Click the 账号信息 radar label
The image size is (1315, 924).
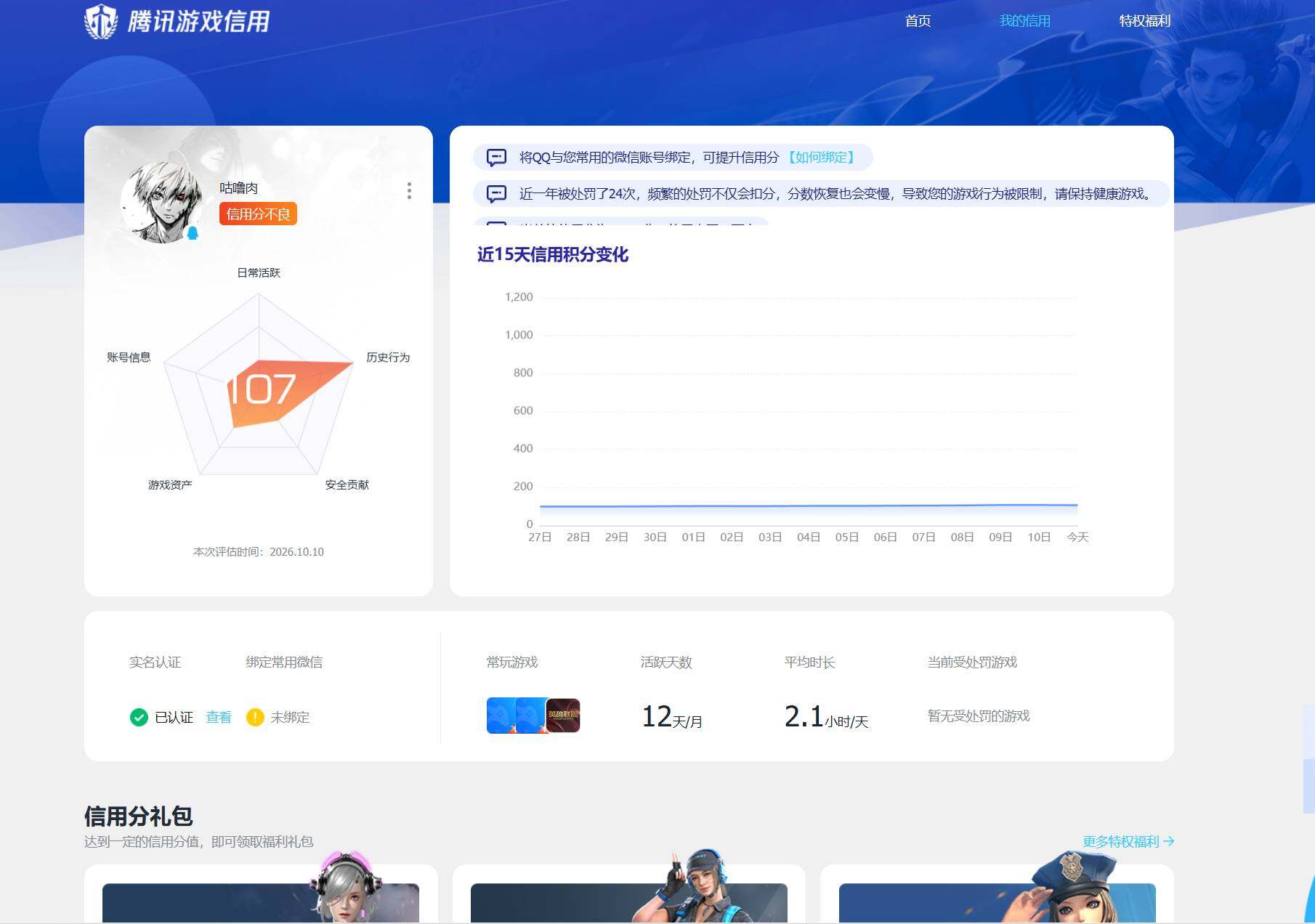129,357
